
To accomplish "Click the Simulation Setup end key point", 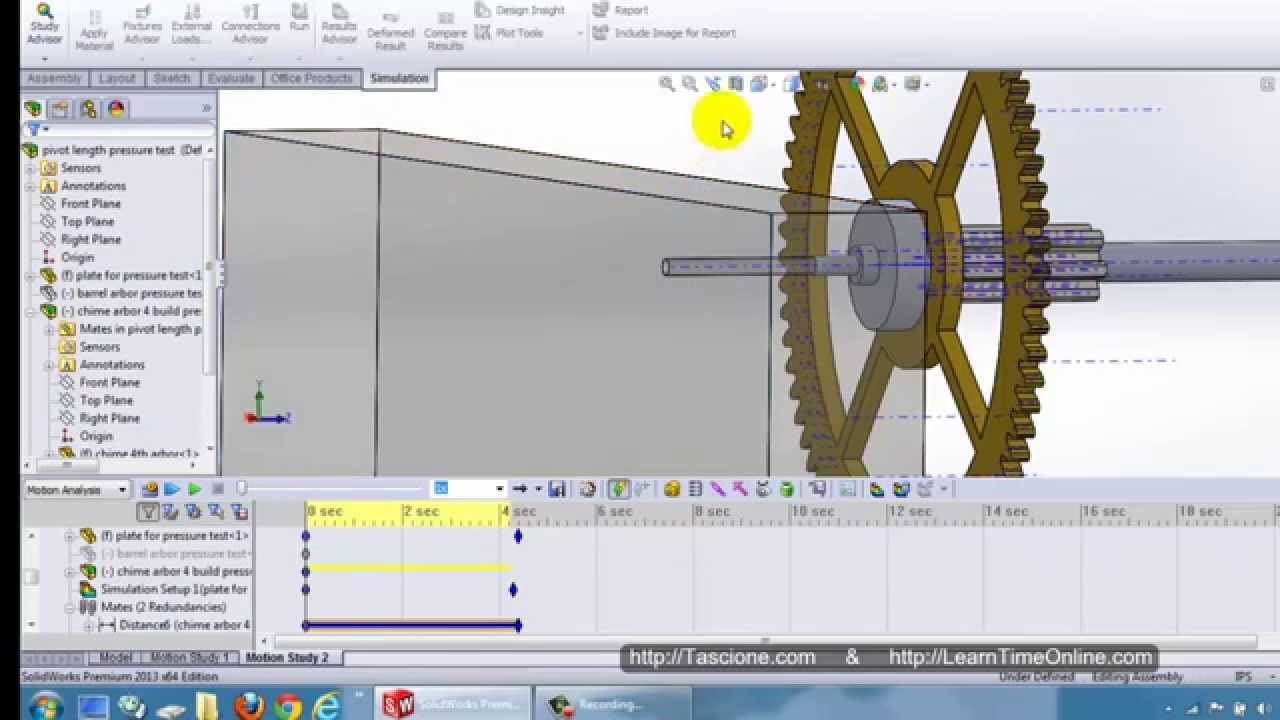I will point(513,590).
